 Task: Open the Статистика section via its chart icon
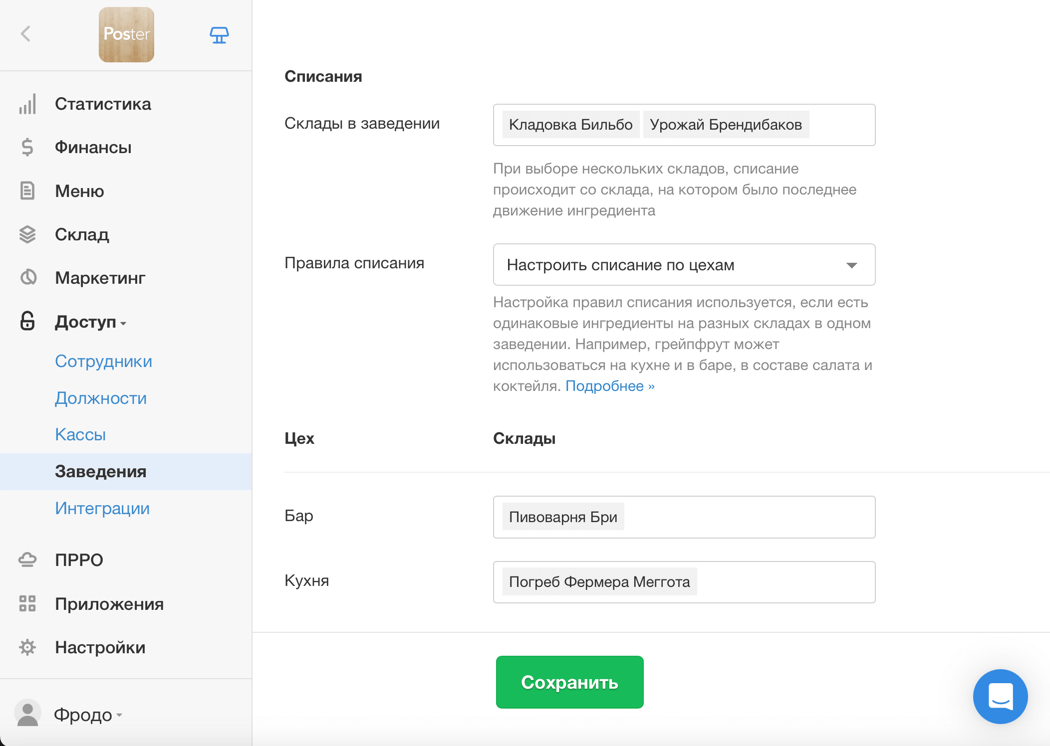tap(28, 103)
